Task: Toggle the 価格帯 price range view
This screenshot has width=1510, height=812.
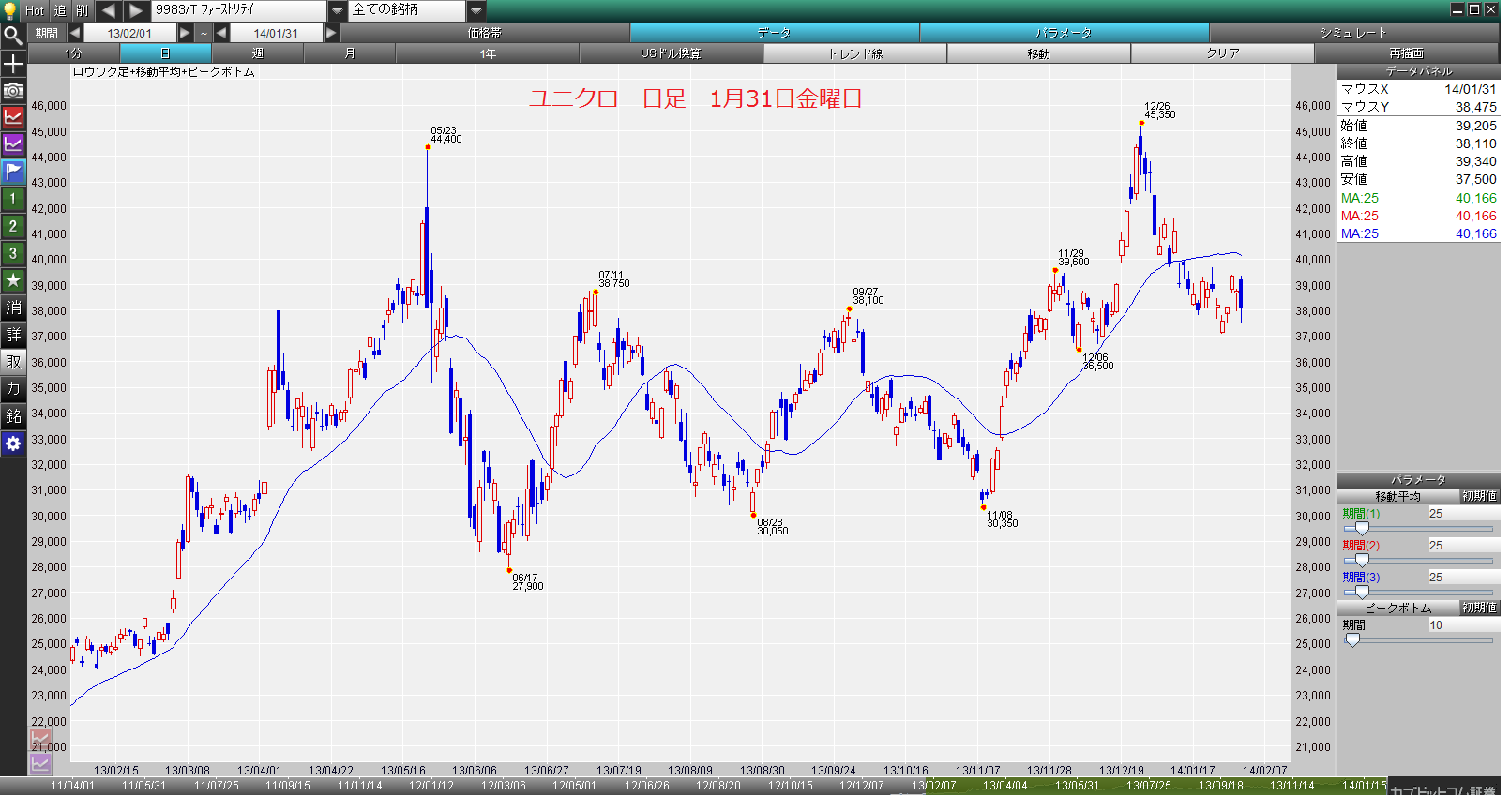Action: point(485,33)
